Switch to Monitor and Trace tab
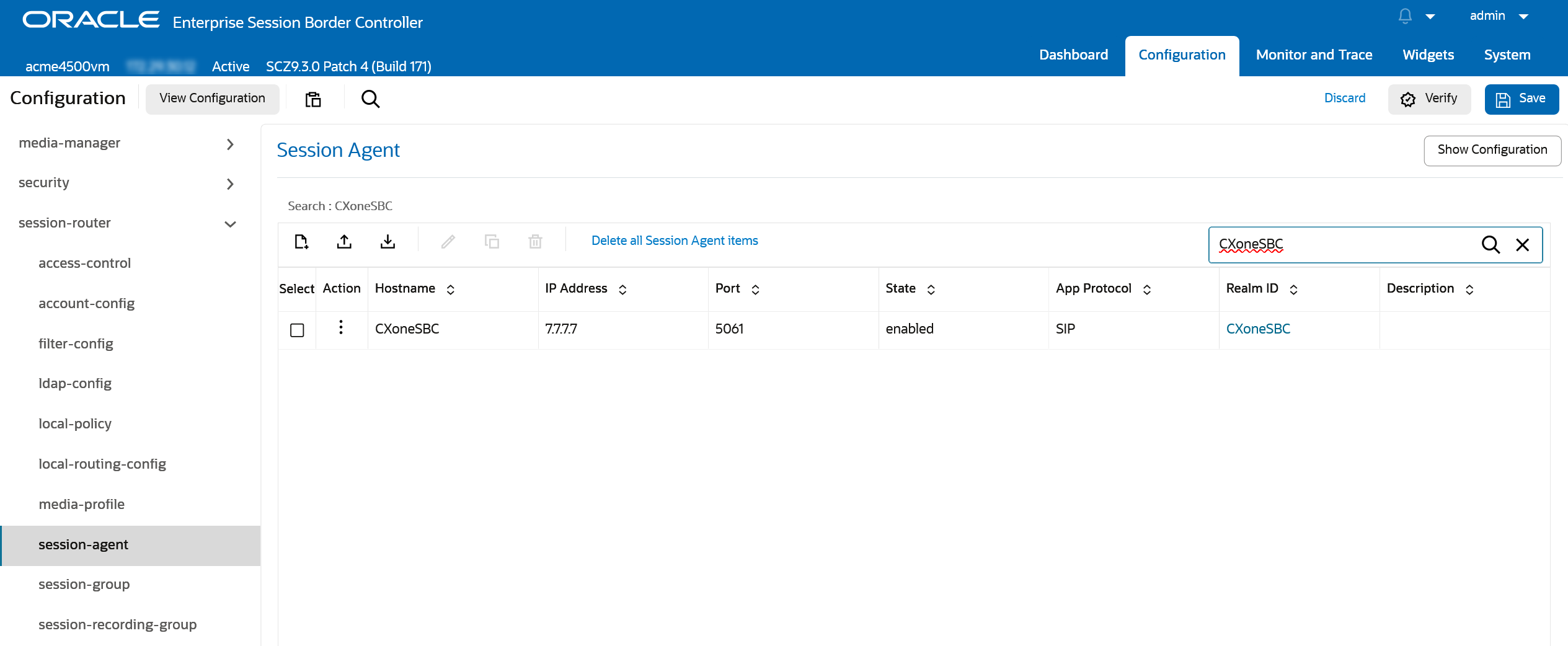The width and height of the screenshot is (1568, 646). coord(1314,55)
